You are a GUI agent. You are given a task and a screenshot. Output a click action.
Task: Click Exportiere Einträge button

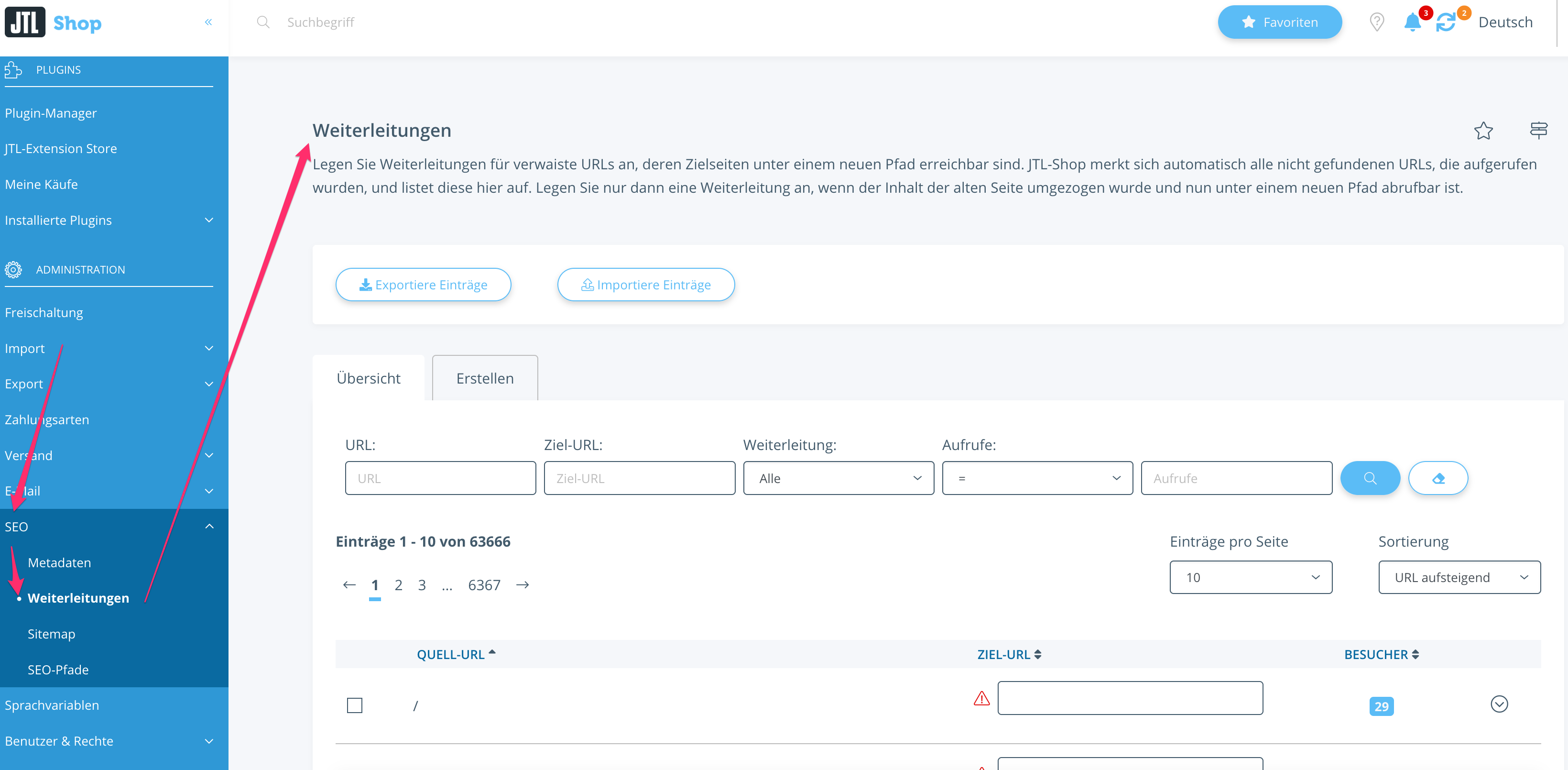(423, 285)
